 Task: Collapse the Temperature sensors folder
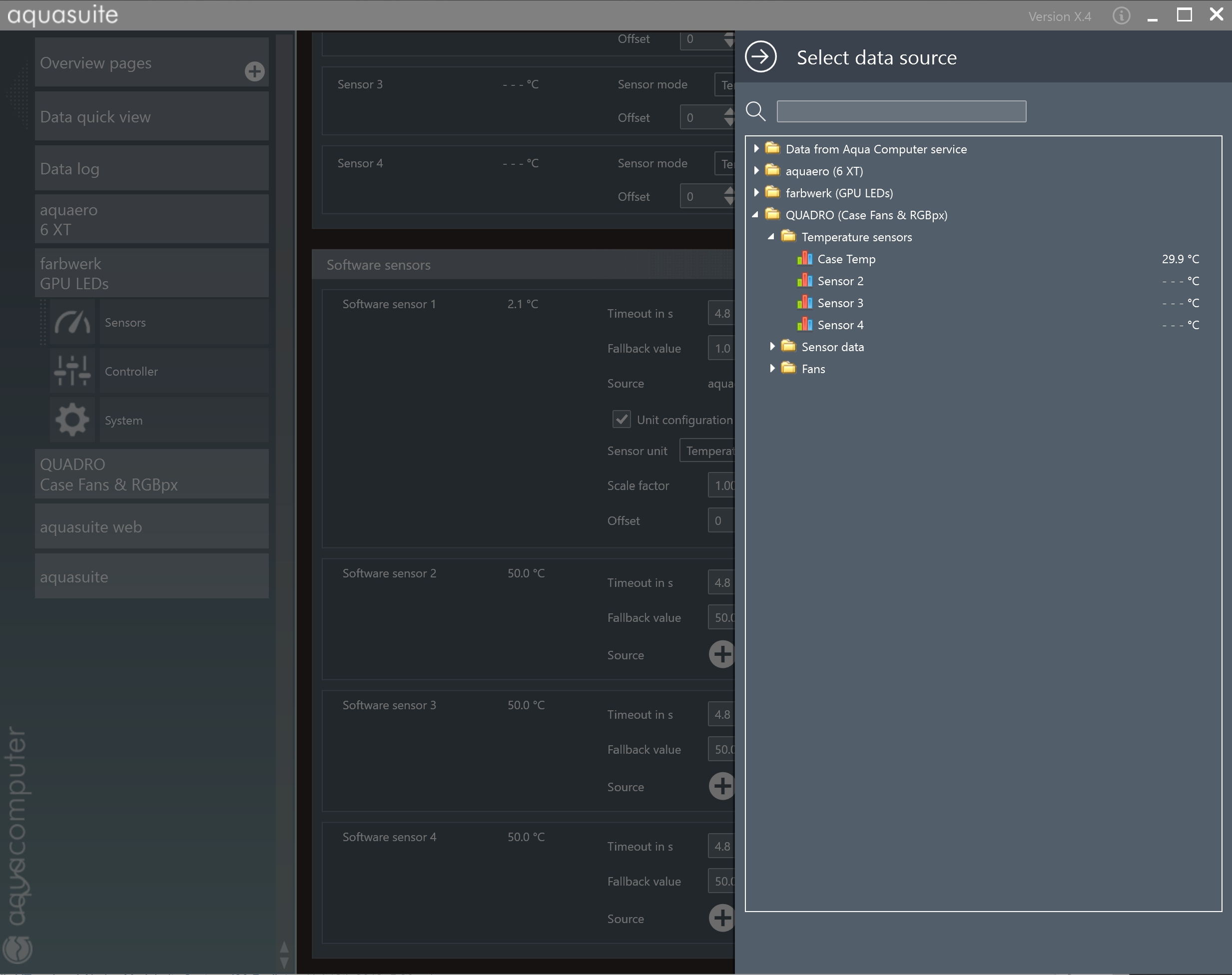(771, 237)
